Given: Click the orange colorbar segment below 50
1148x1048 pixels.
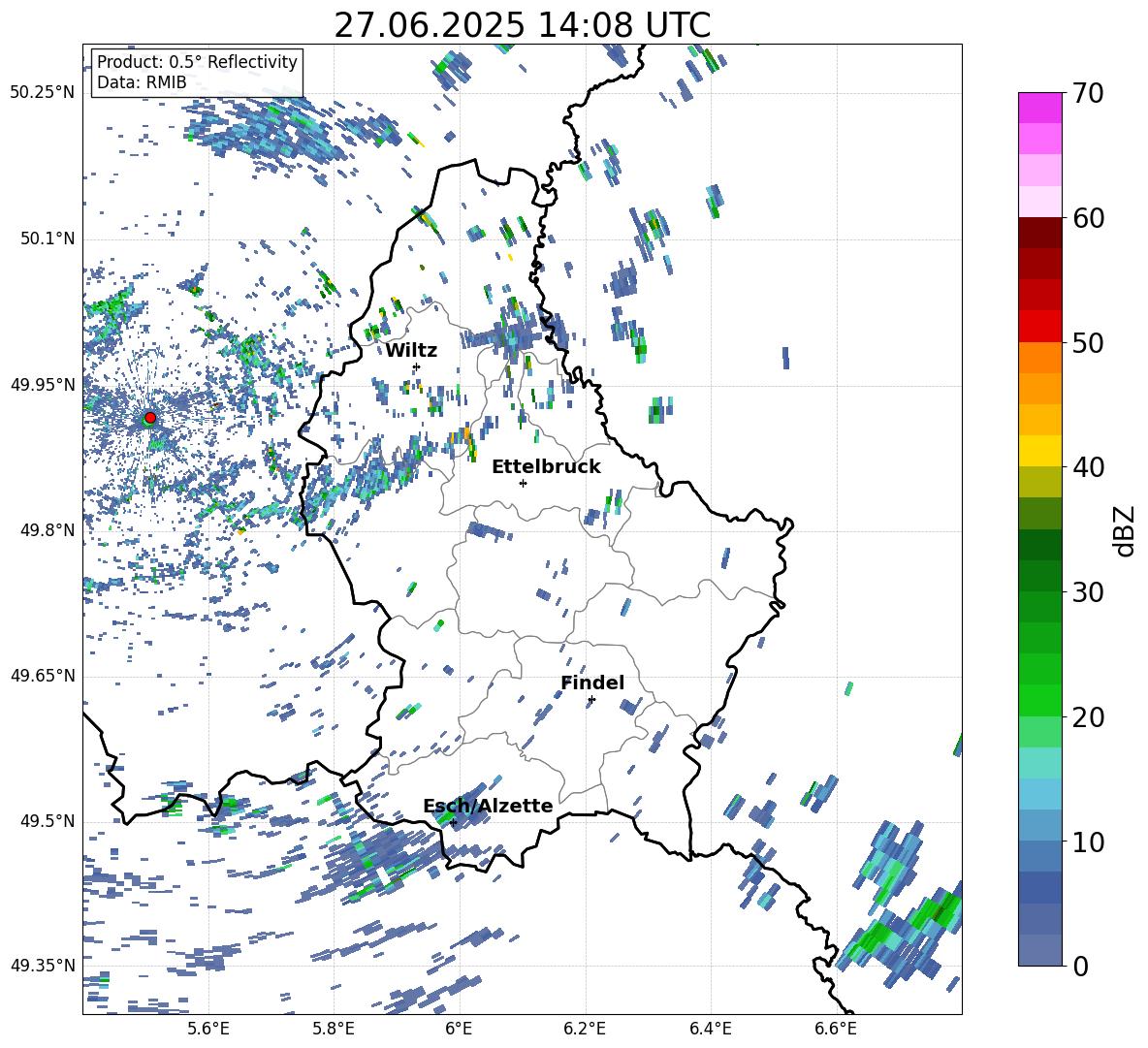Looking at the screenshot, I should pos(1039,358).
